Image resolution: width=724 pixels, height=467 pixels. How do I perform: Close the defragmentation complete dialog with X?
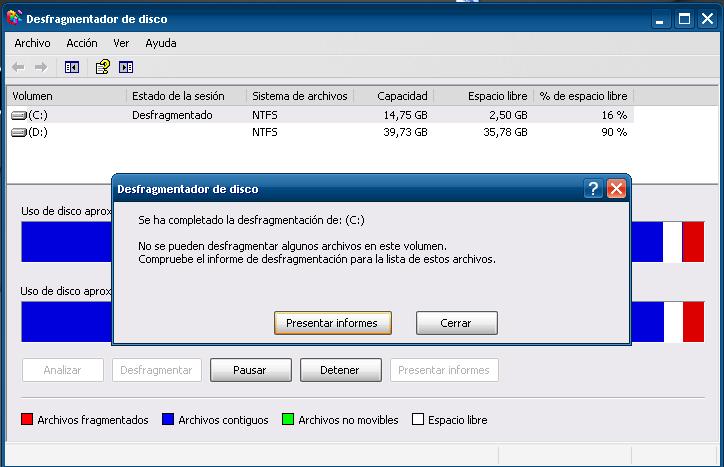point(616,188)
